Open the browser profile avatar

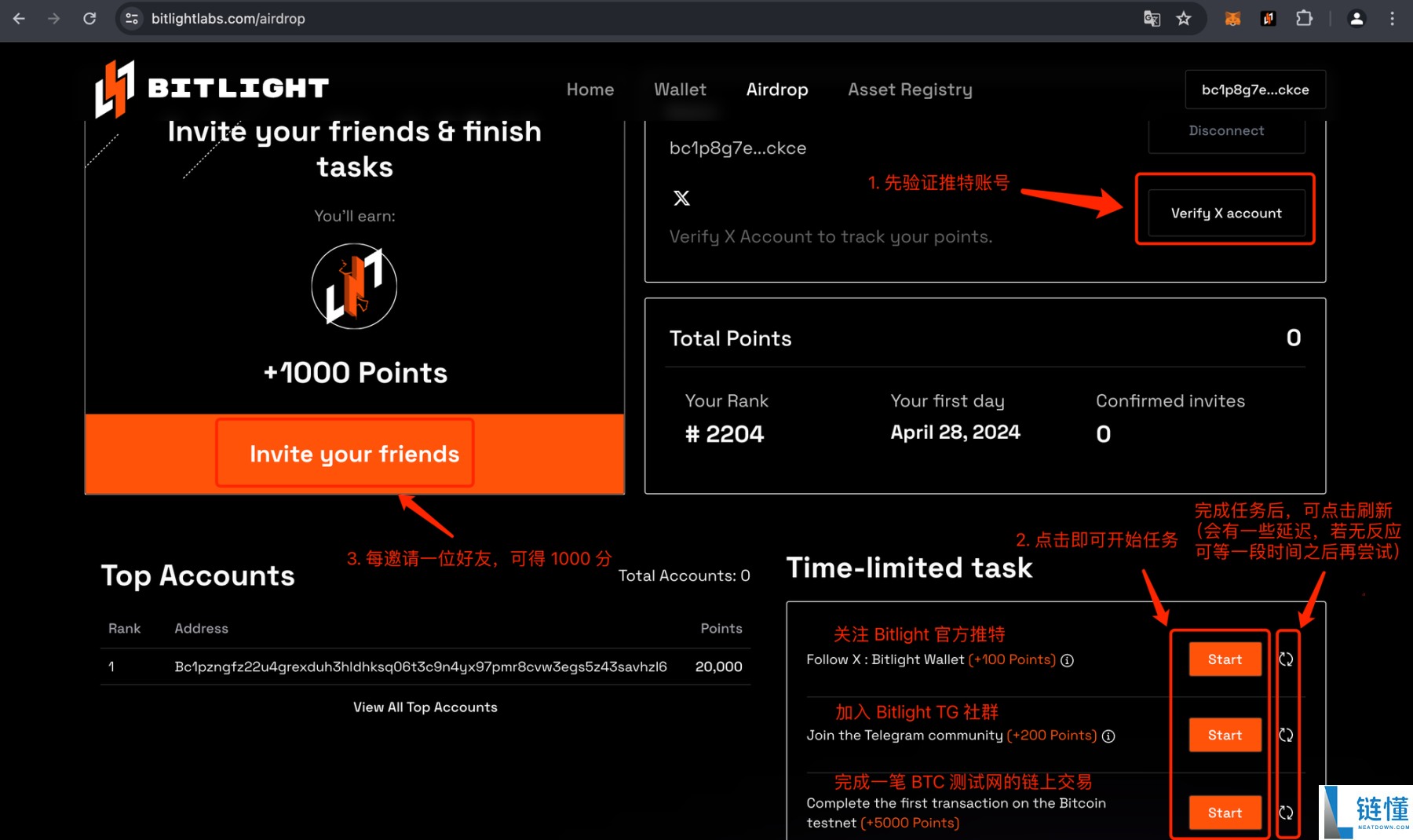(x=1356, y=18)
